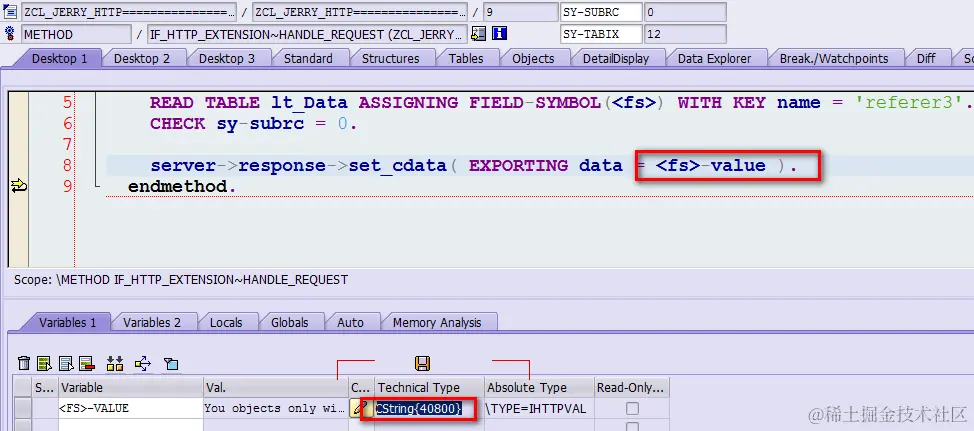The height and width of the screenshot is (431, 974).
Task: Click the SY-TABIX field name box
Action: pos(601,34)
